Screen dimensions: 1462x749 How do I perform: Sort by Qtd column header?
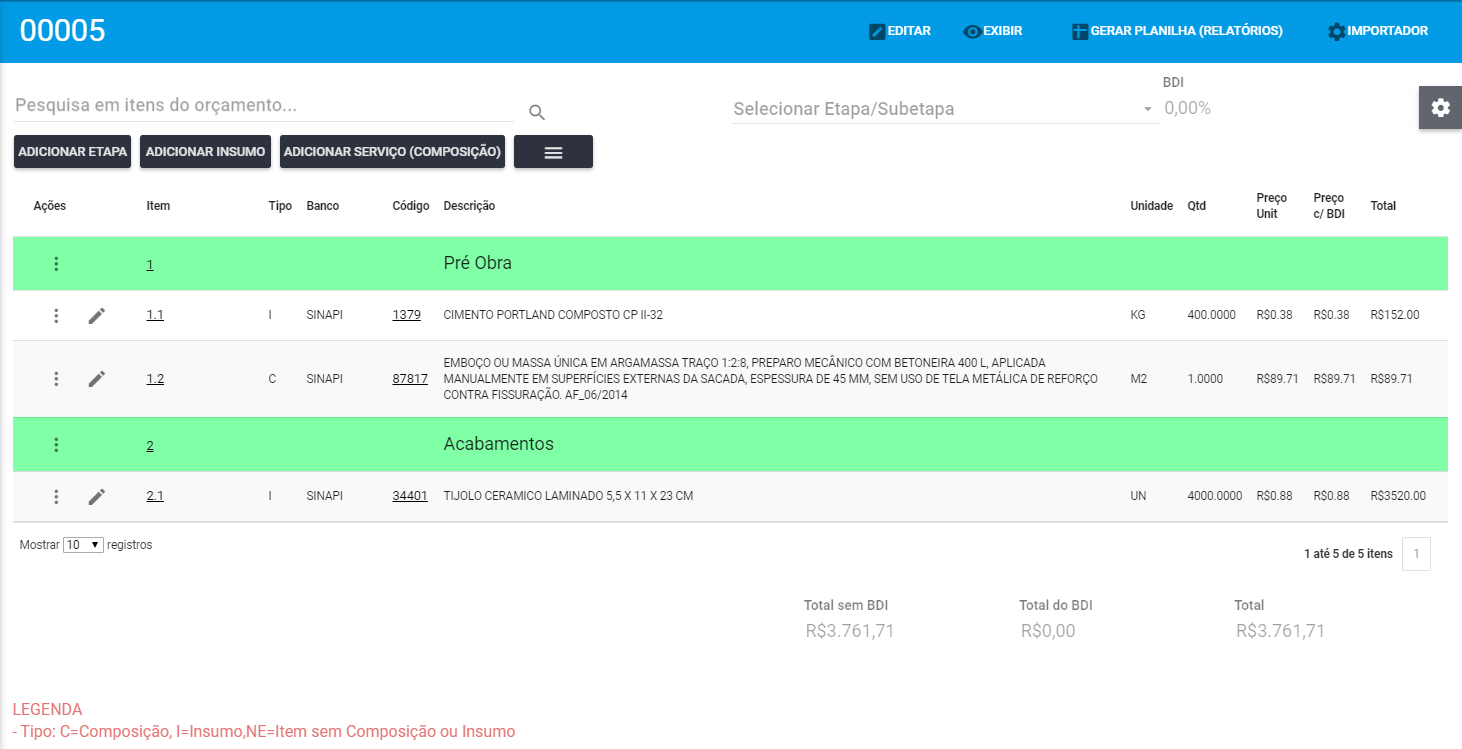(1196, 206)
